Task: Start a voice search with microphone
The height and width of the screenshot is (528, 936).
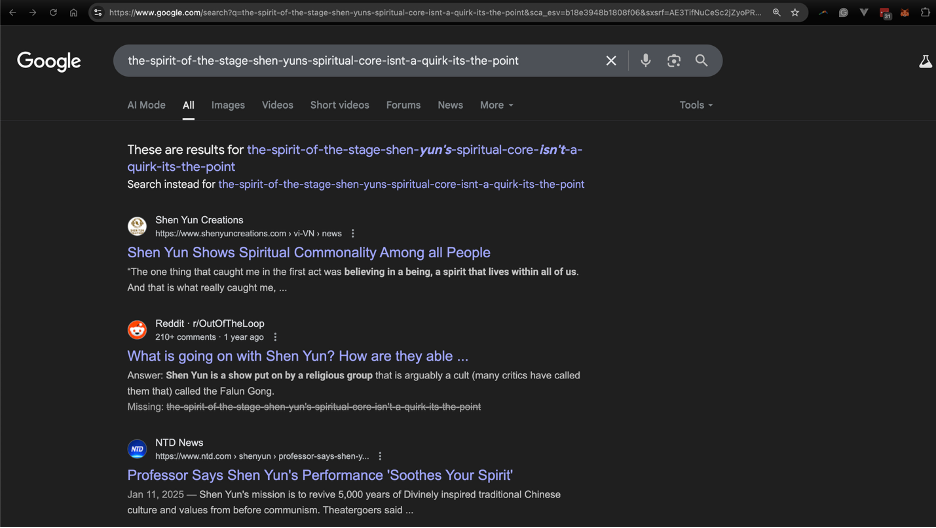Action: [x=645, y=60]
